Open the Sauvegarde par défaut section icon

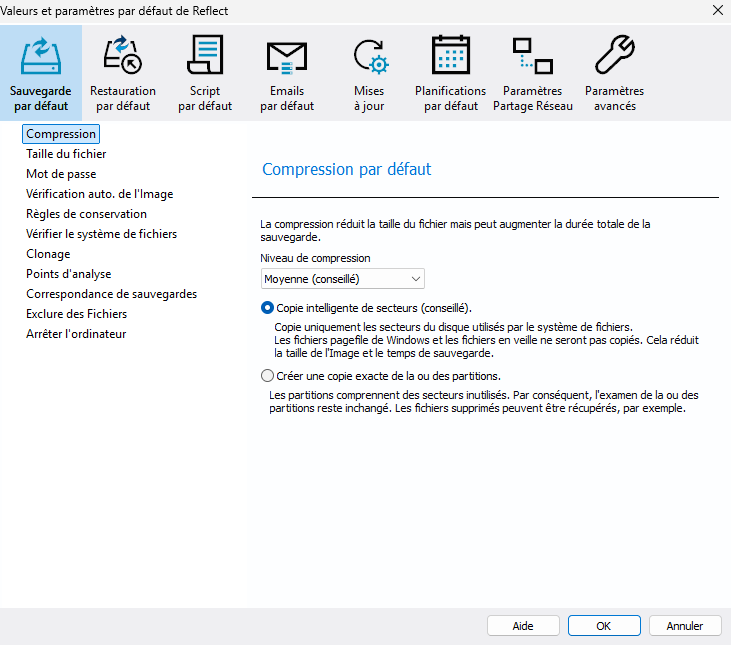click(x=41, y=55)
